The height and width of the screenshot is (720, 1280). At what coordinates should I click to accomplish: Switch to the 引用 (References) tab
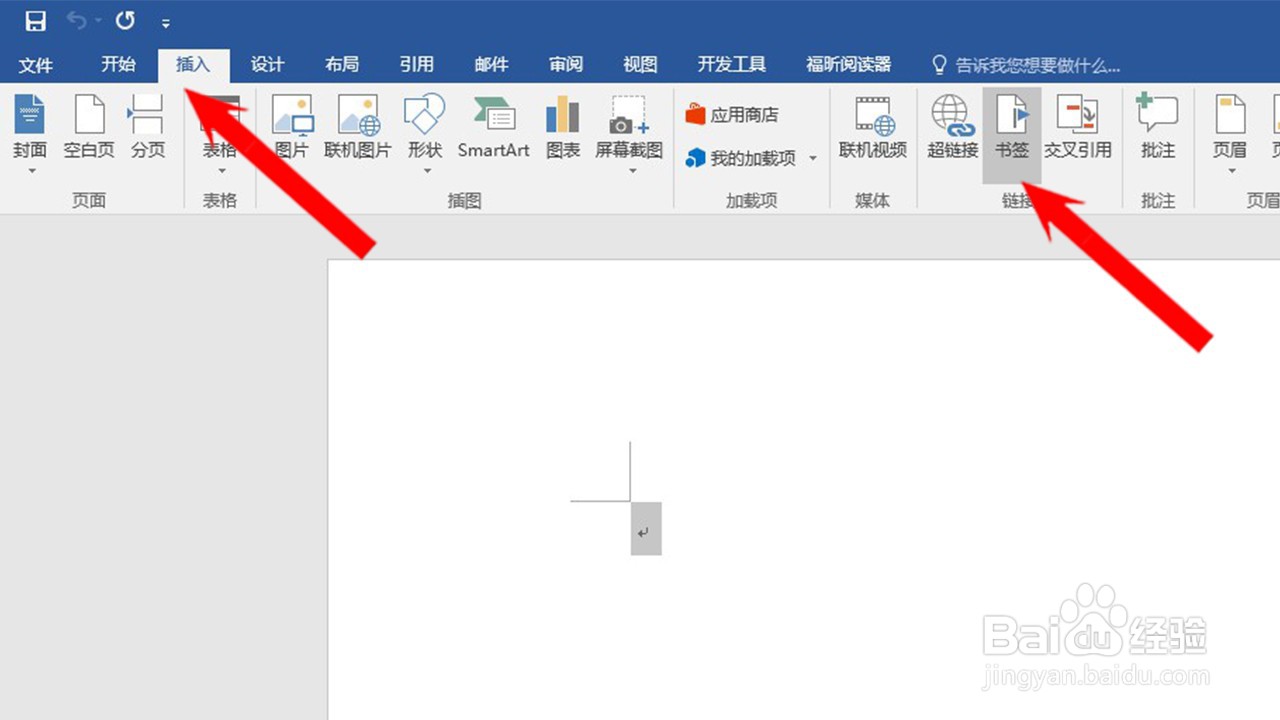tap(417, 65)
